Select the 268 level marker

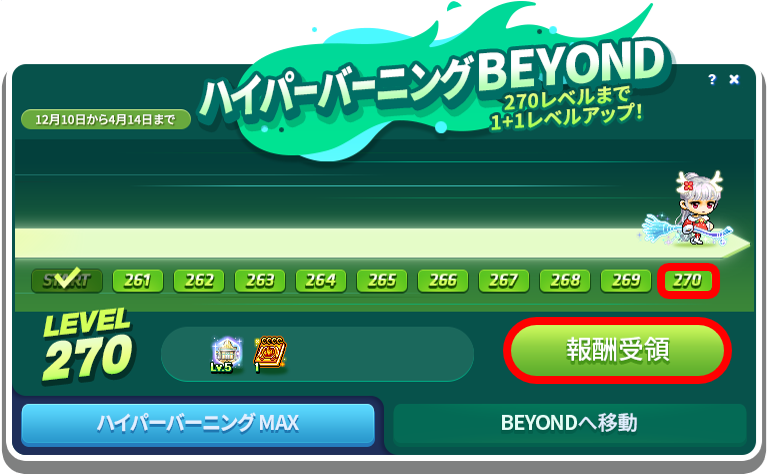pos(565,281)
